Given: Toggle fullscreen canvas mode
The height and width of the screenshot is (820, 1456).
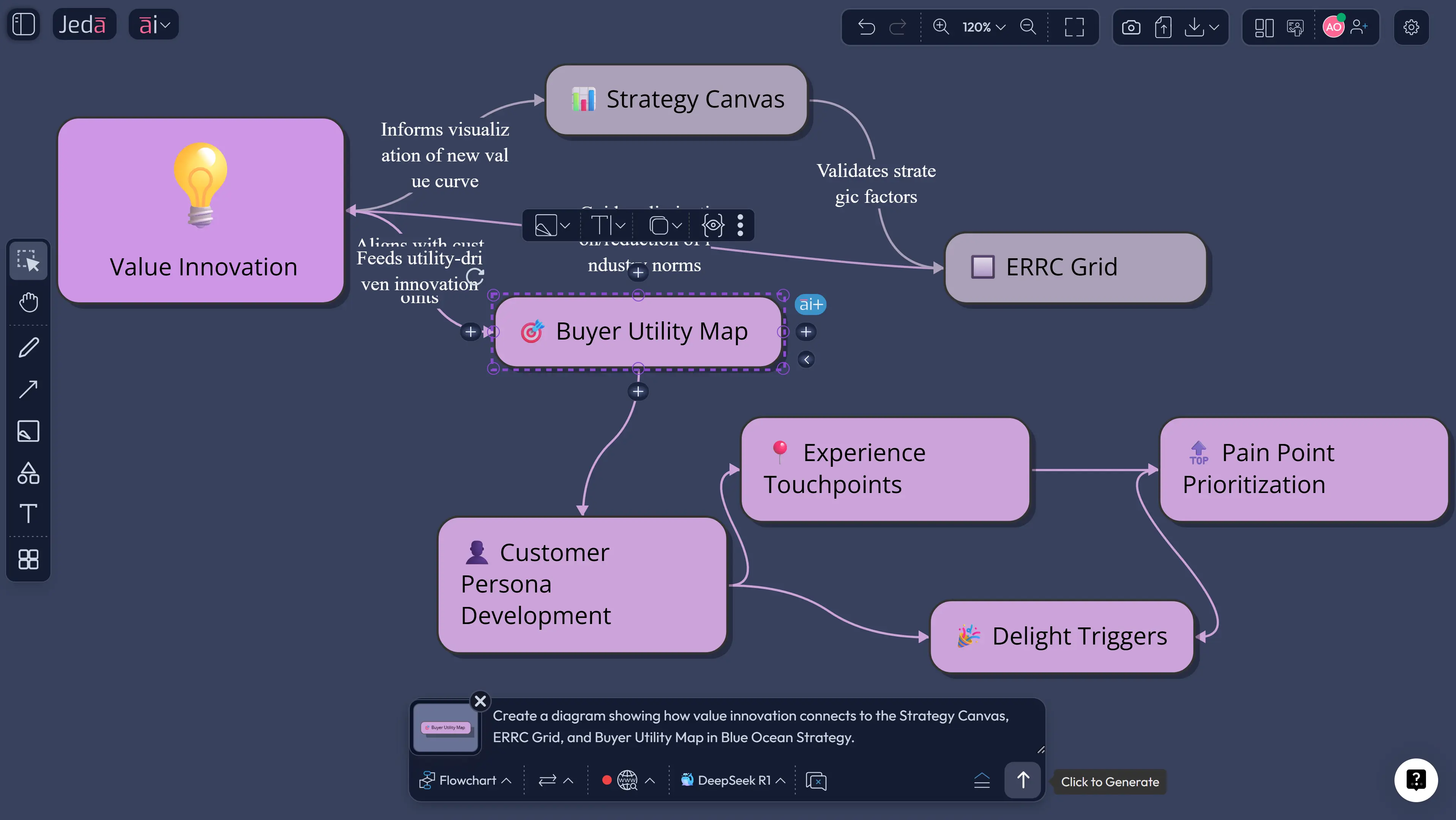Looking at the screenshot, I should [x=1073, y=27].
